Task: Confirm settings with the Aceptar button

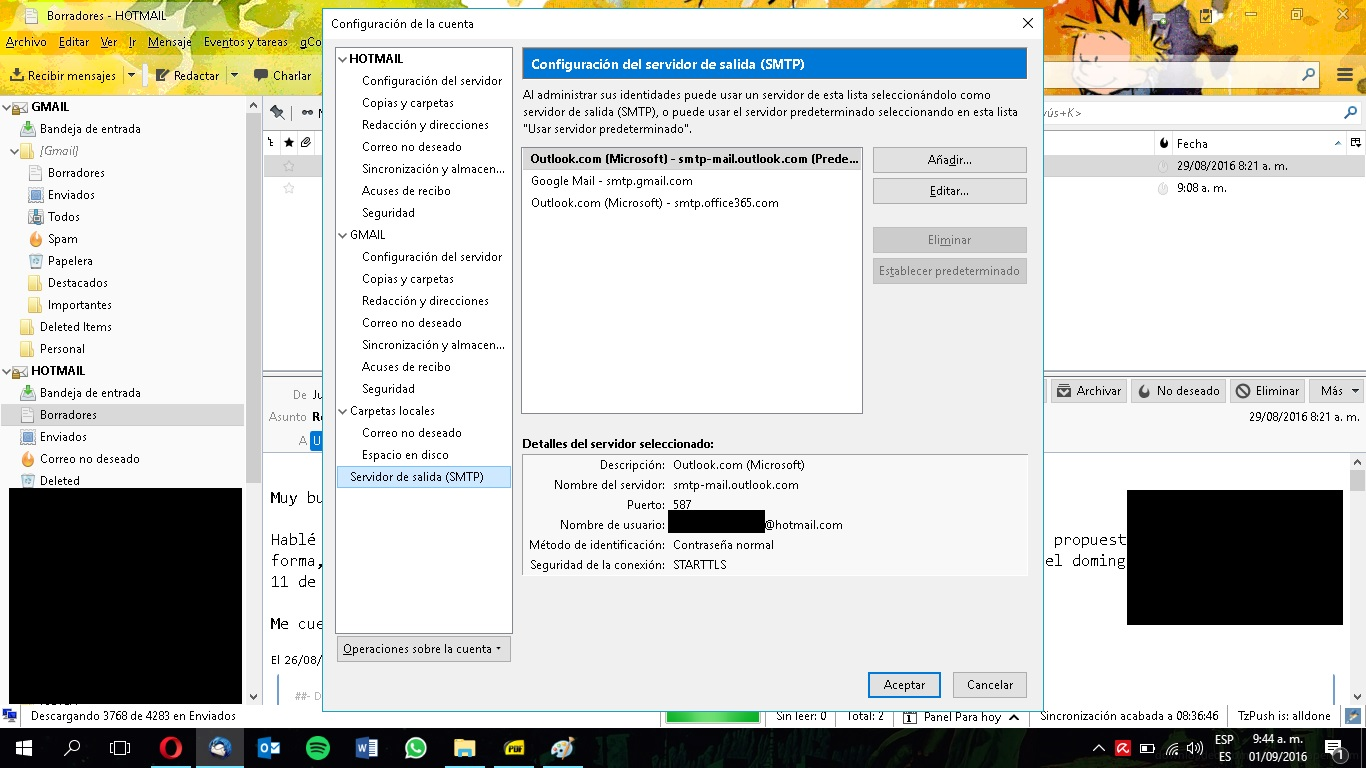Action: 904,685
